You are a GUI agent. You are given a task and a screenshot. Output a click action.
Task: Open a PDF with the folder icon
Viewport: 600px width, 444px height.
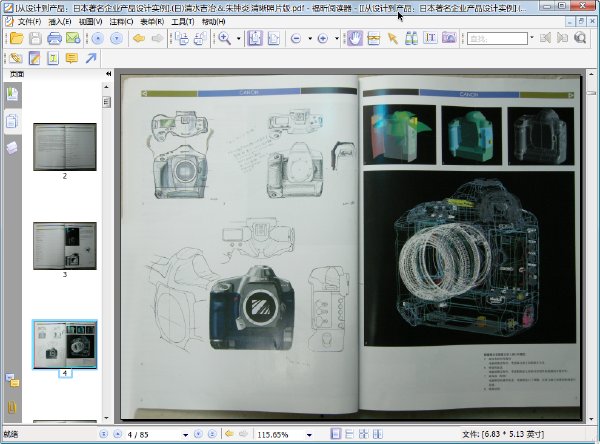click(17, 38)
